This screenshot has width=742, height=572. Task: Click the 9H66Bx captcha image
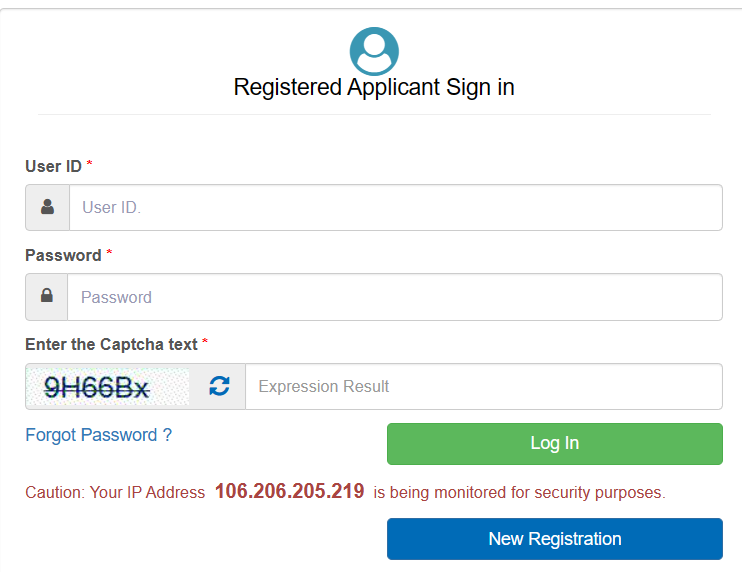[107, 387]
